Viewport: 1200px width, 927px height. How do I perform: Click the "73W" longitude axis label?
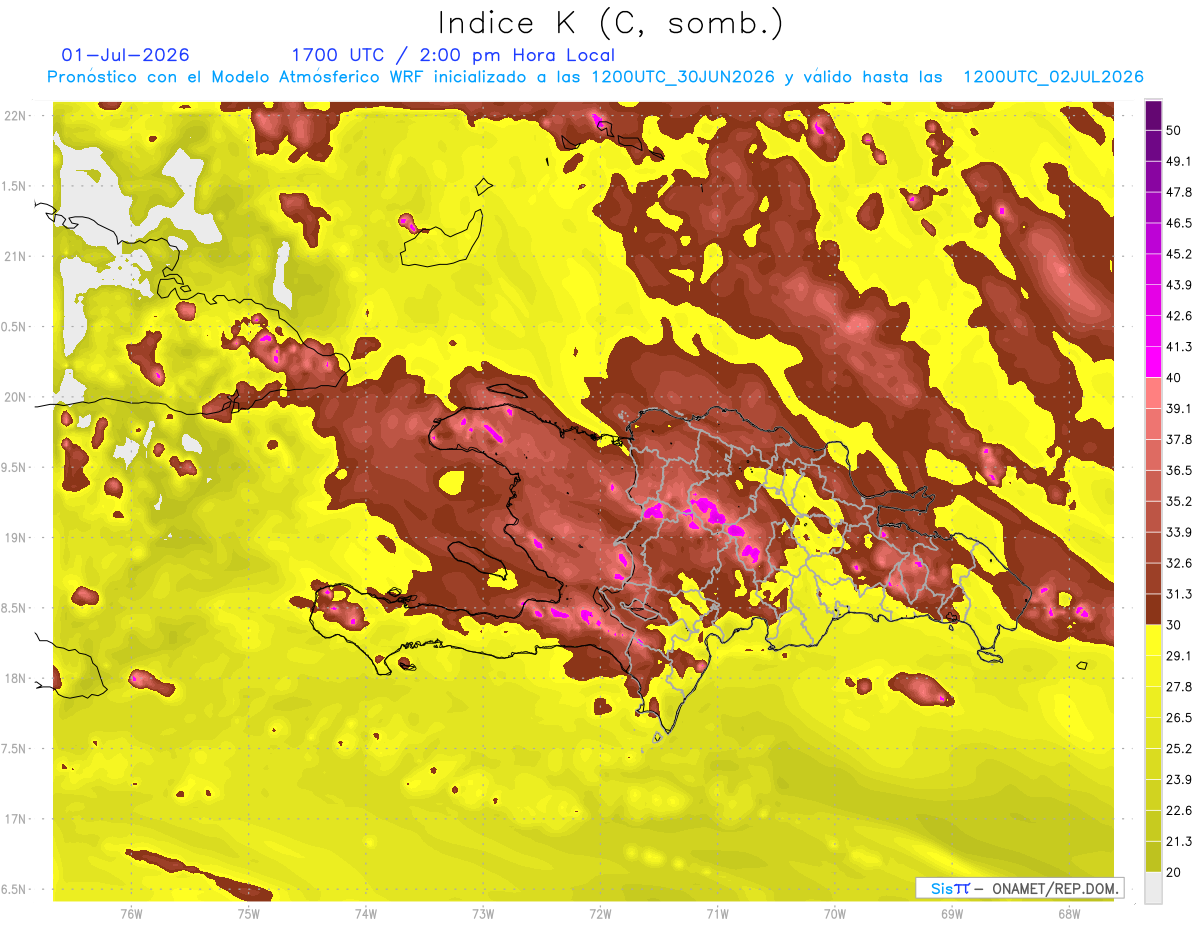[x=483, y=914]
